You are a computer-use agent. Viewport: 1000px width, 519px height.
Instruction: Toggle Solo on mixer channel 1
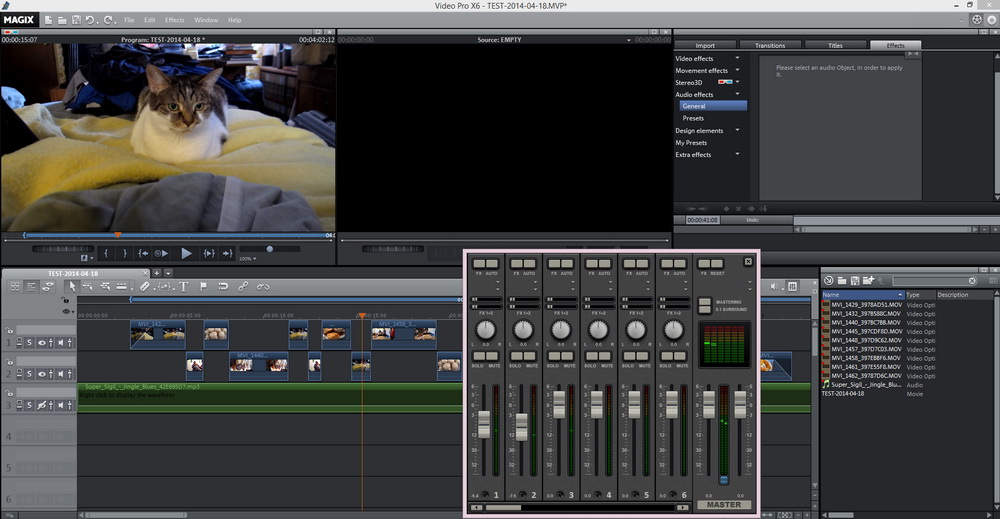click(478, 356)
